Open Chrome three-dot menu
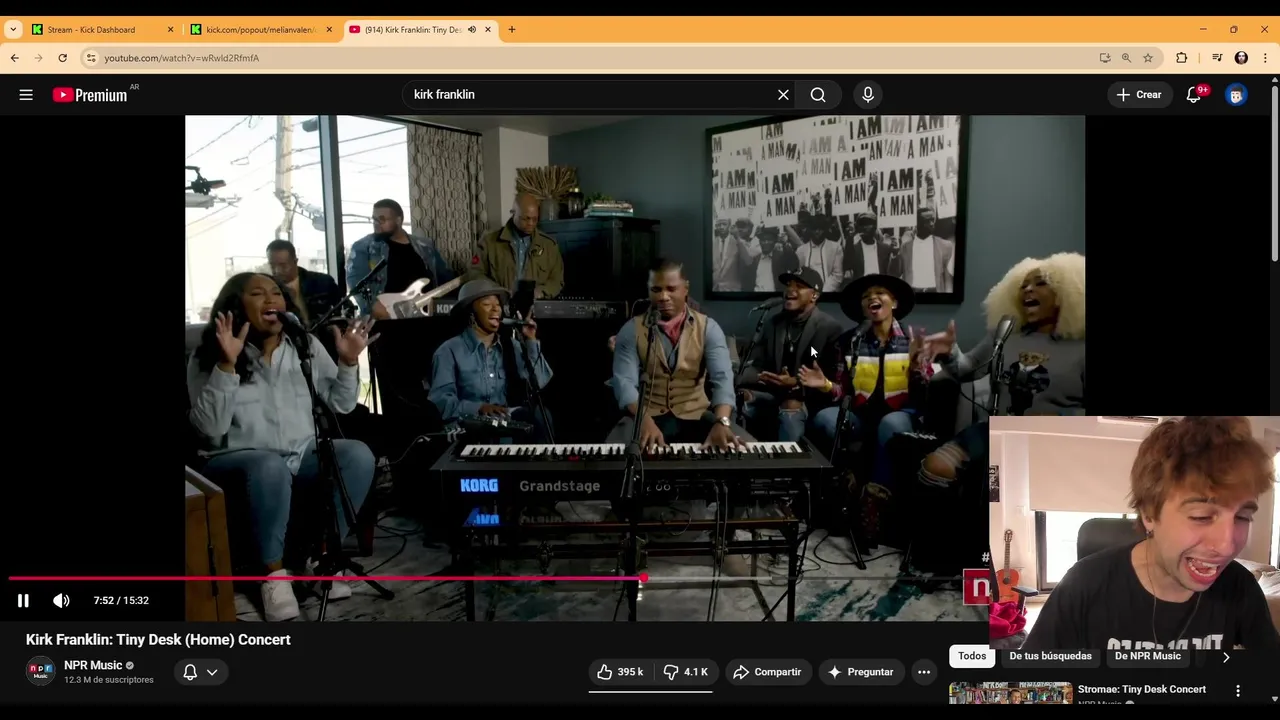Image resolution: width=1280 pixels, height=720 pixels. point(1265,58)
